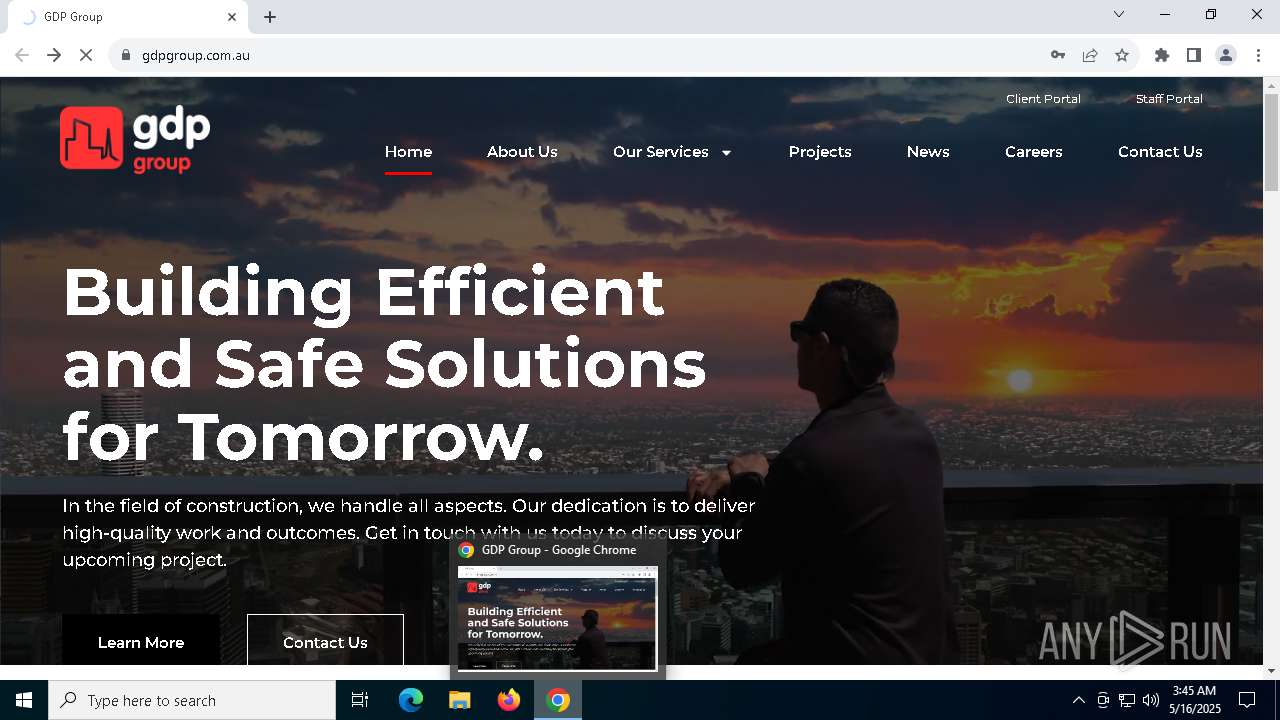The height and width of the screenshot is (720, 1280).
Task: Open the Chrome profile avatar
Action: 1226,55
